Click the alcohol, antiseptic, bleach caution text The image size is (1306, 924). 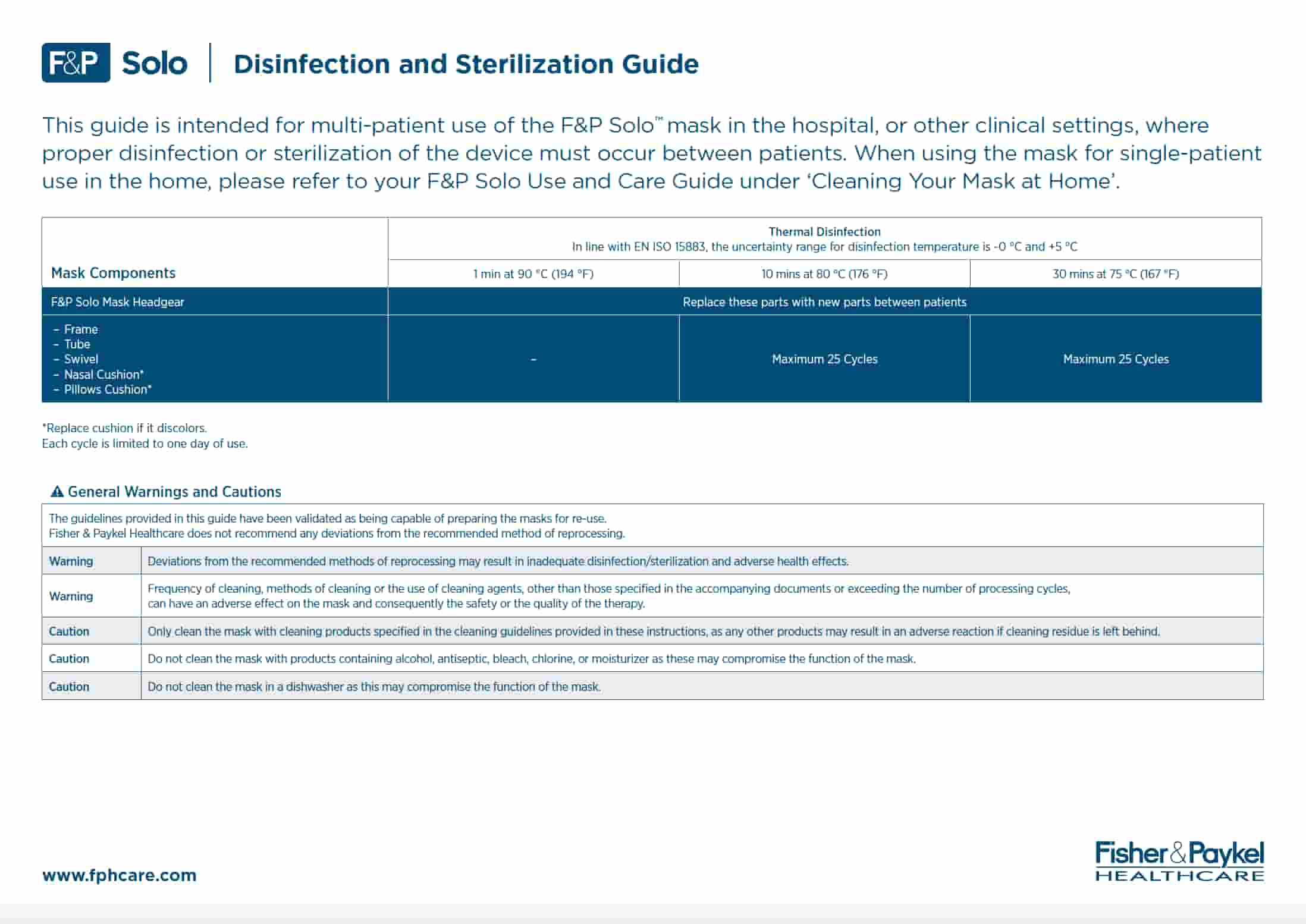(x=532, y=658)
